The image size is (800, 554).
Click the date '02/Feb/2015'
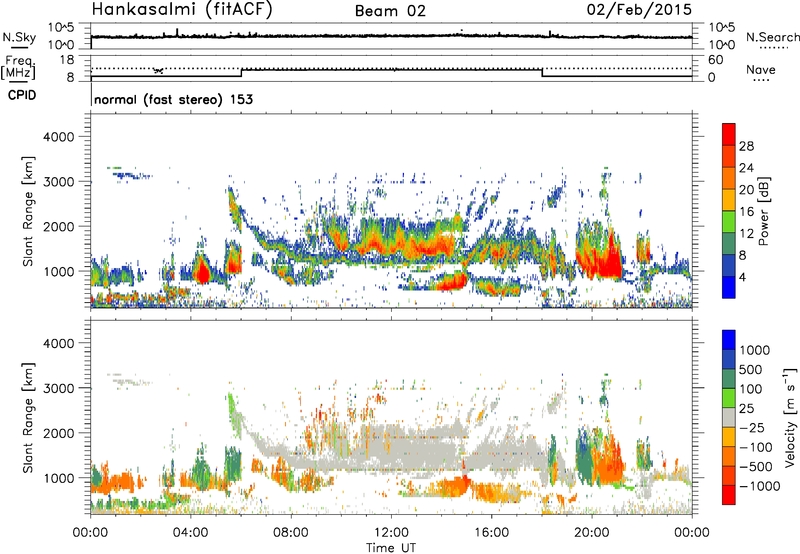point(639,9)
